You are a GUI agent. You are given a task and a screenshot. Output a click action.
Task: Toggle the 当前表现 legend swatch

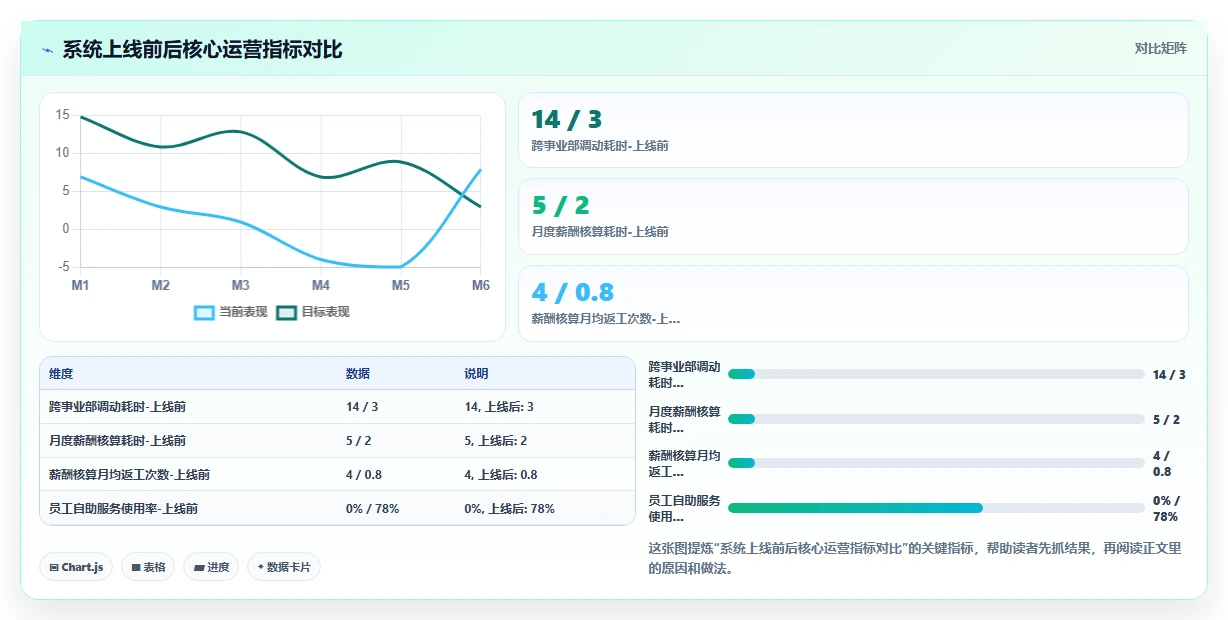pyautogui.click(x=204, y=312)
